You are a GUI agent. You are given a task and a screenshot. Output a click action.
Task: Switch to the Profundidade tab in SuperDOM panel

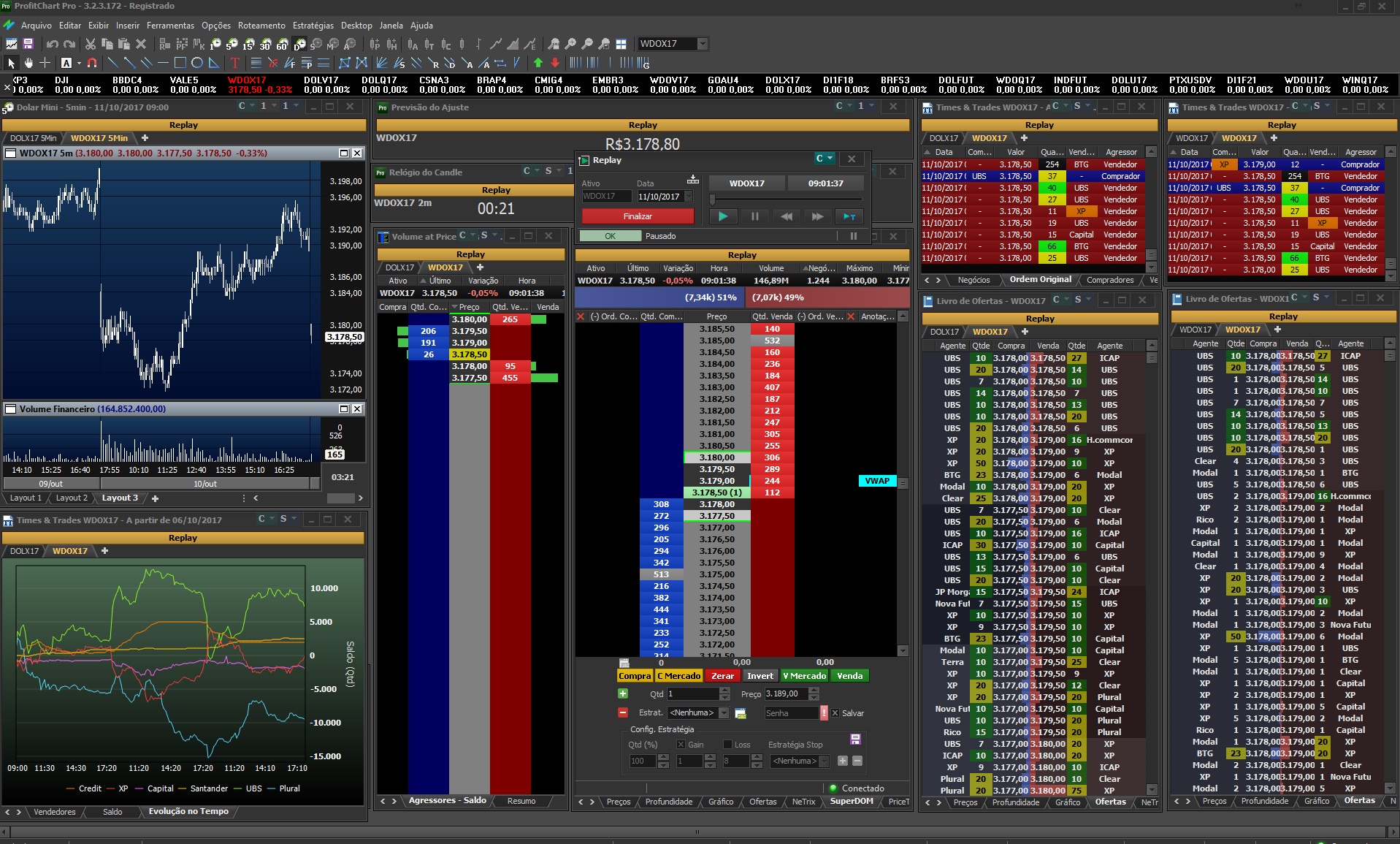pos(668,802)
